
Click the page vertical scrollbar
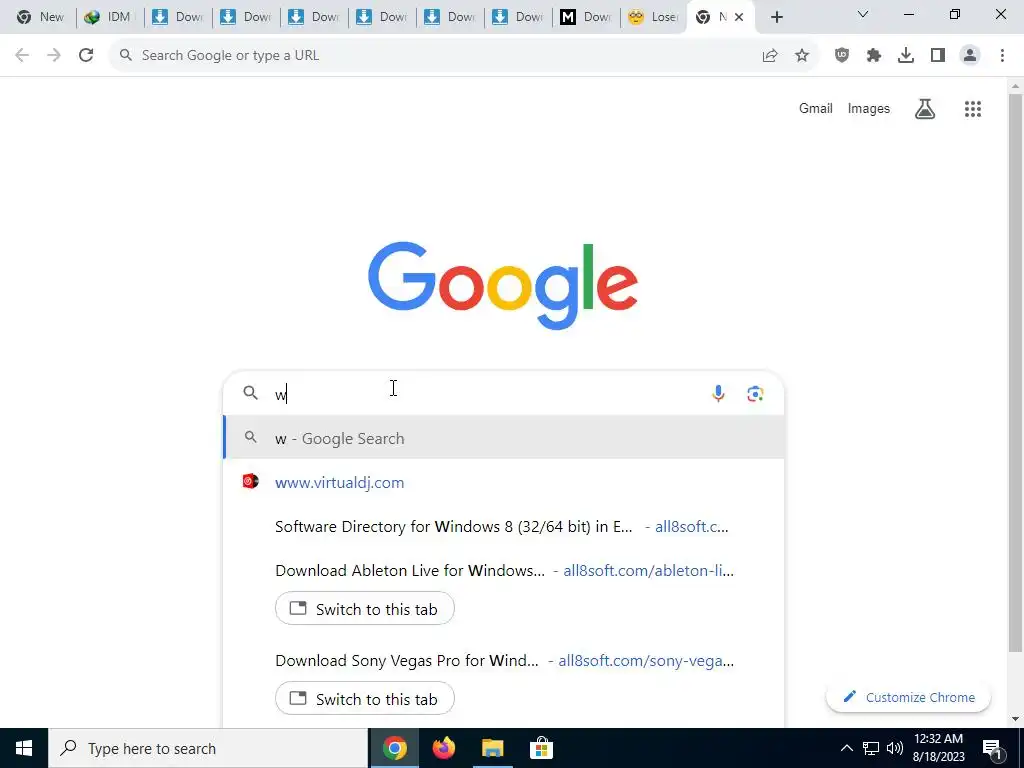click(1015, 372)
